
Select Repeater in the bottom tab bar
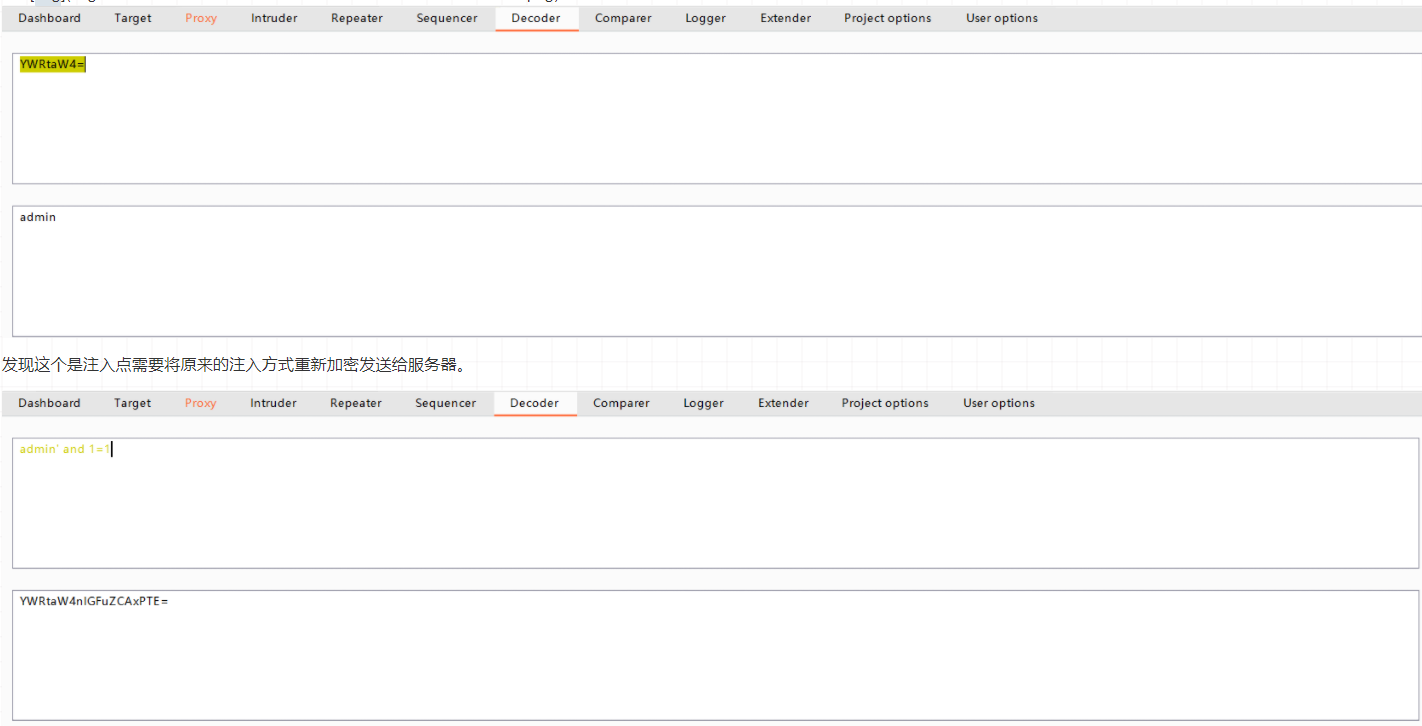coord(356,403)
